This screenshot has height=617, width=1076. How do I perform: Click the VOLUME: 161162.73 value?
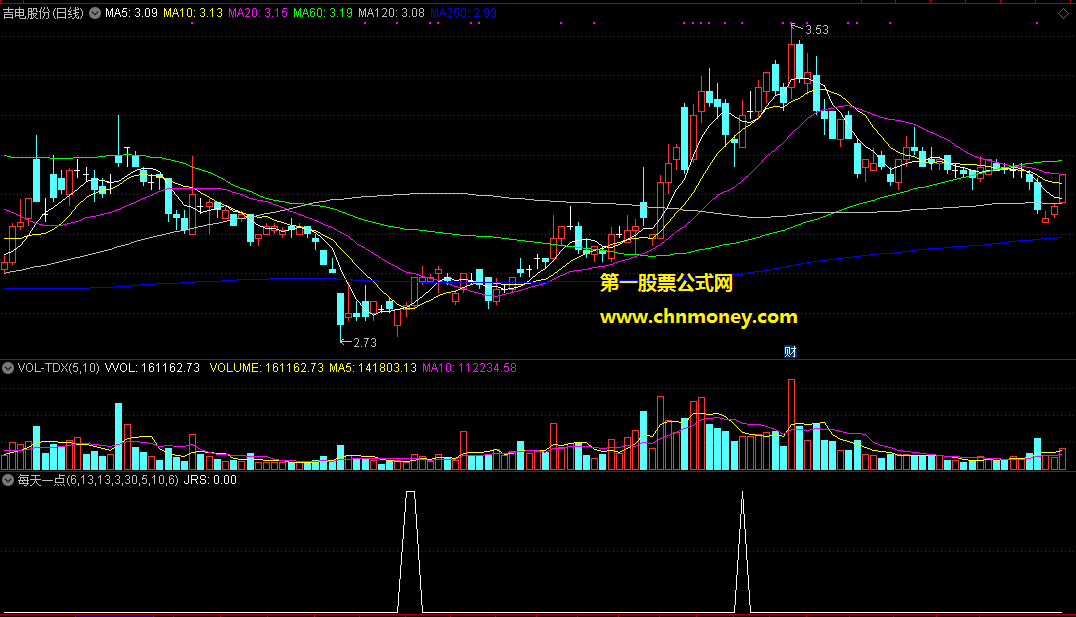pos(266,368)
